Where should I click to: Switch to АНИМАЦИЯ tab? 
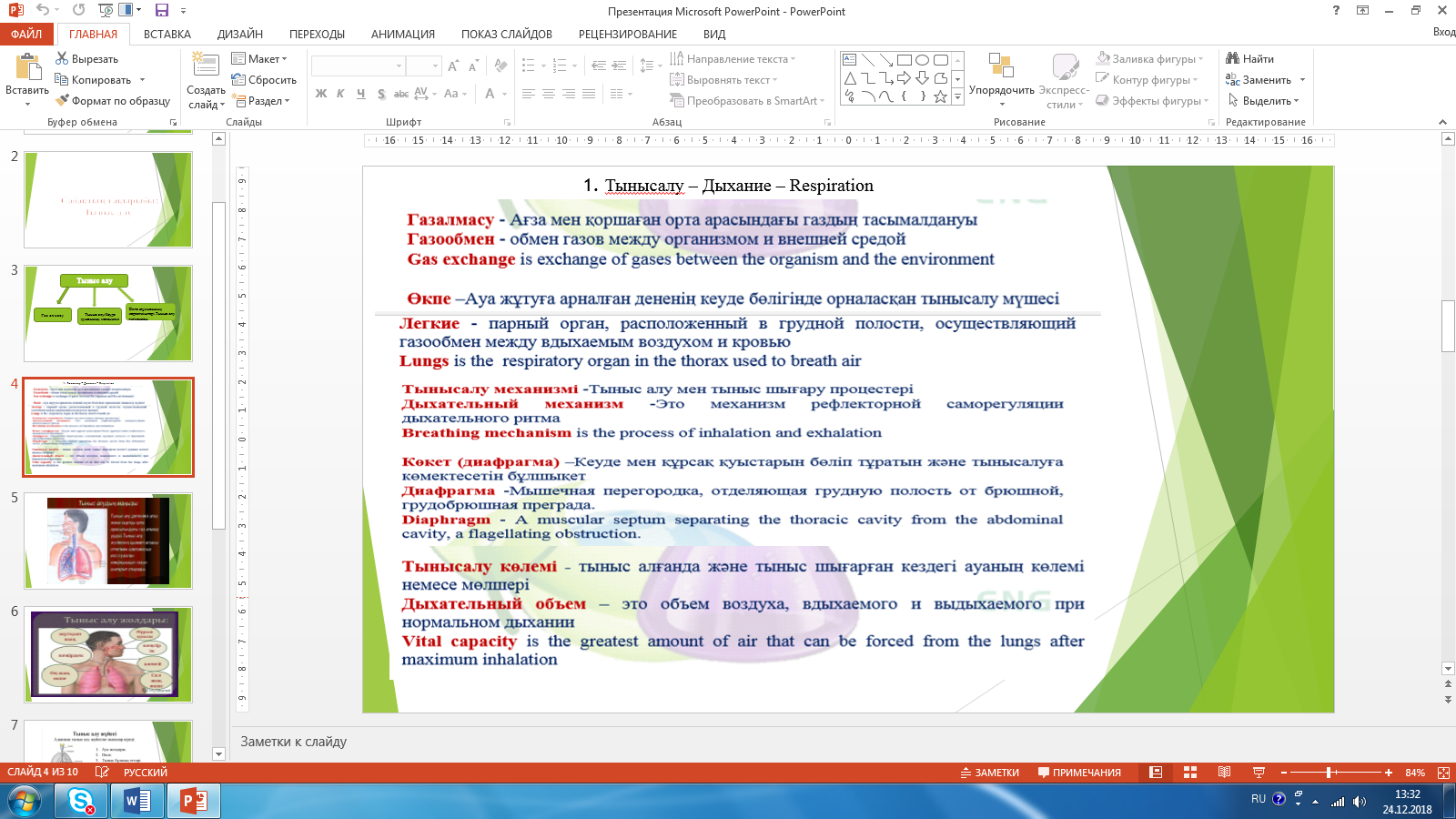click(x=403, y=34)
